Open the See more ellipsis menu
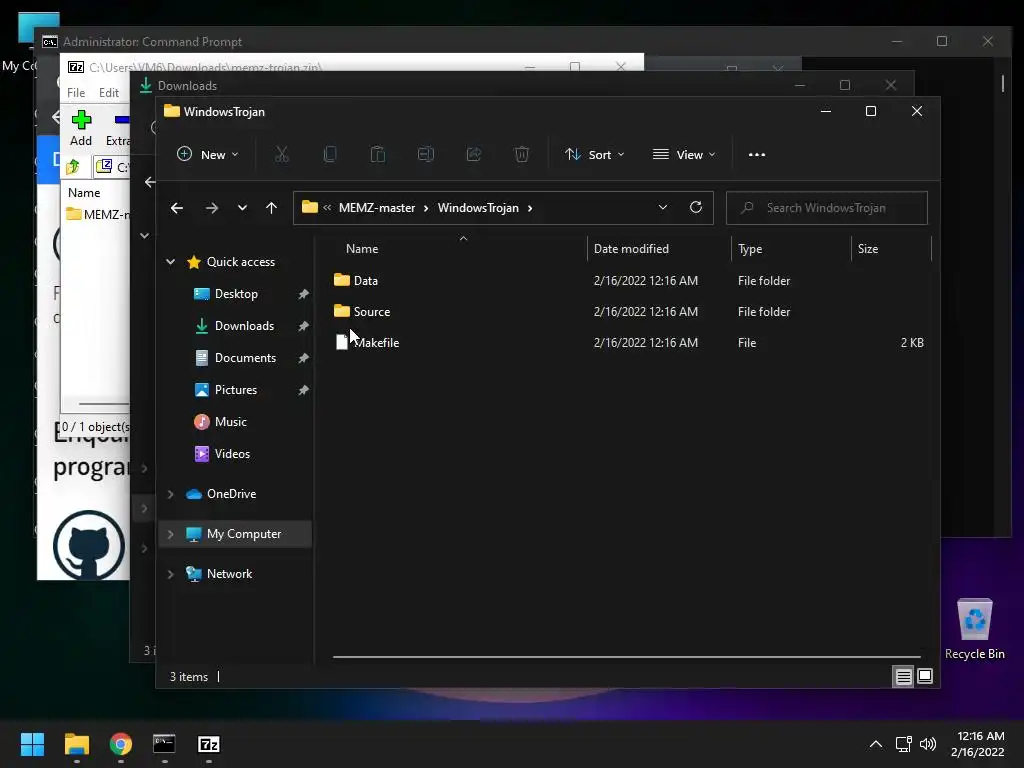The height and width of the screenshot is (768, 1024). pyautogui.click(x=757, y=155)
